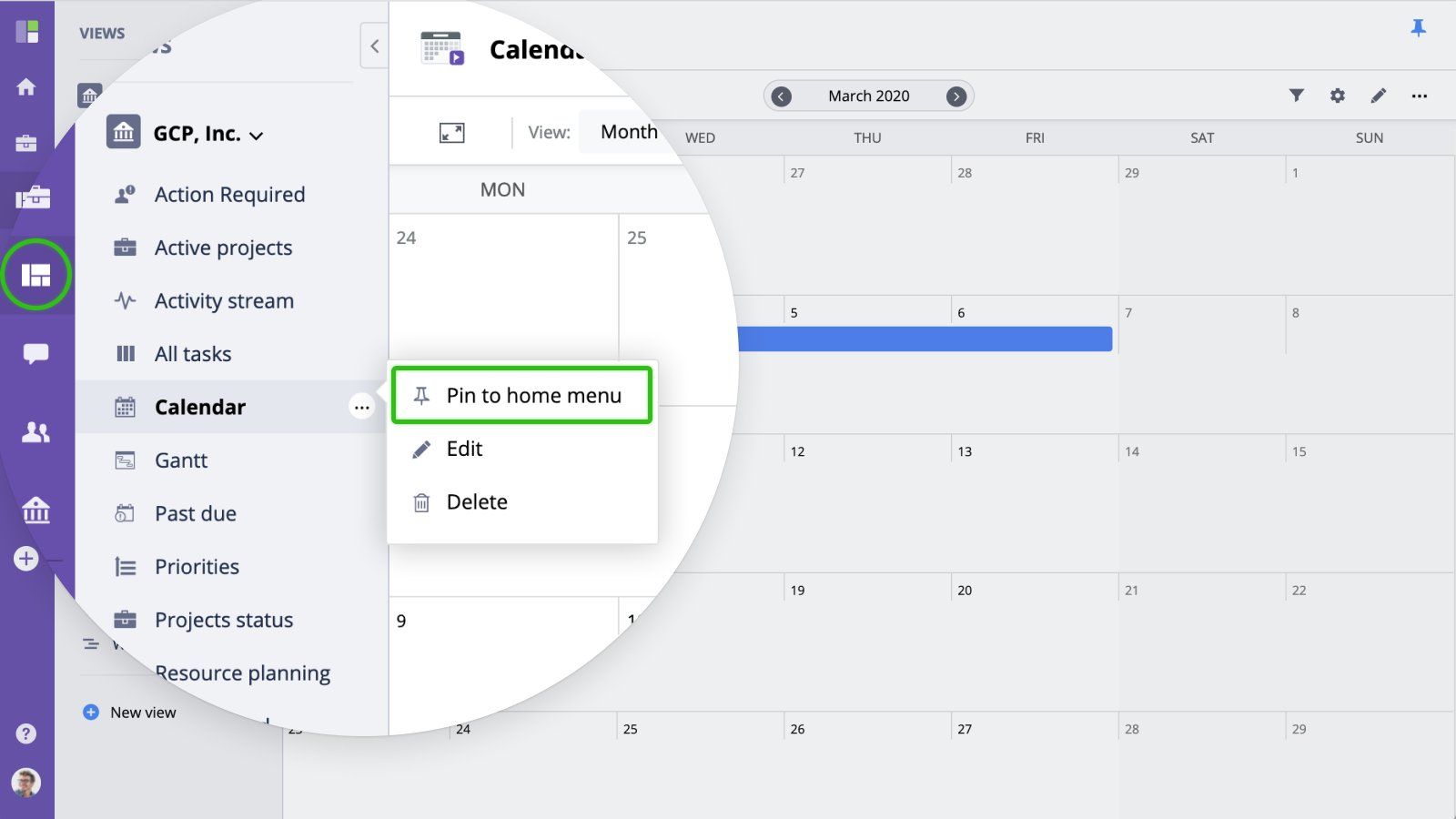
Task: Toggle the blue pin icon at top right
Action: 1418,28
